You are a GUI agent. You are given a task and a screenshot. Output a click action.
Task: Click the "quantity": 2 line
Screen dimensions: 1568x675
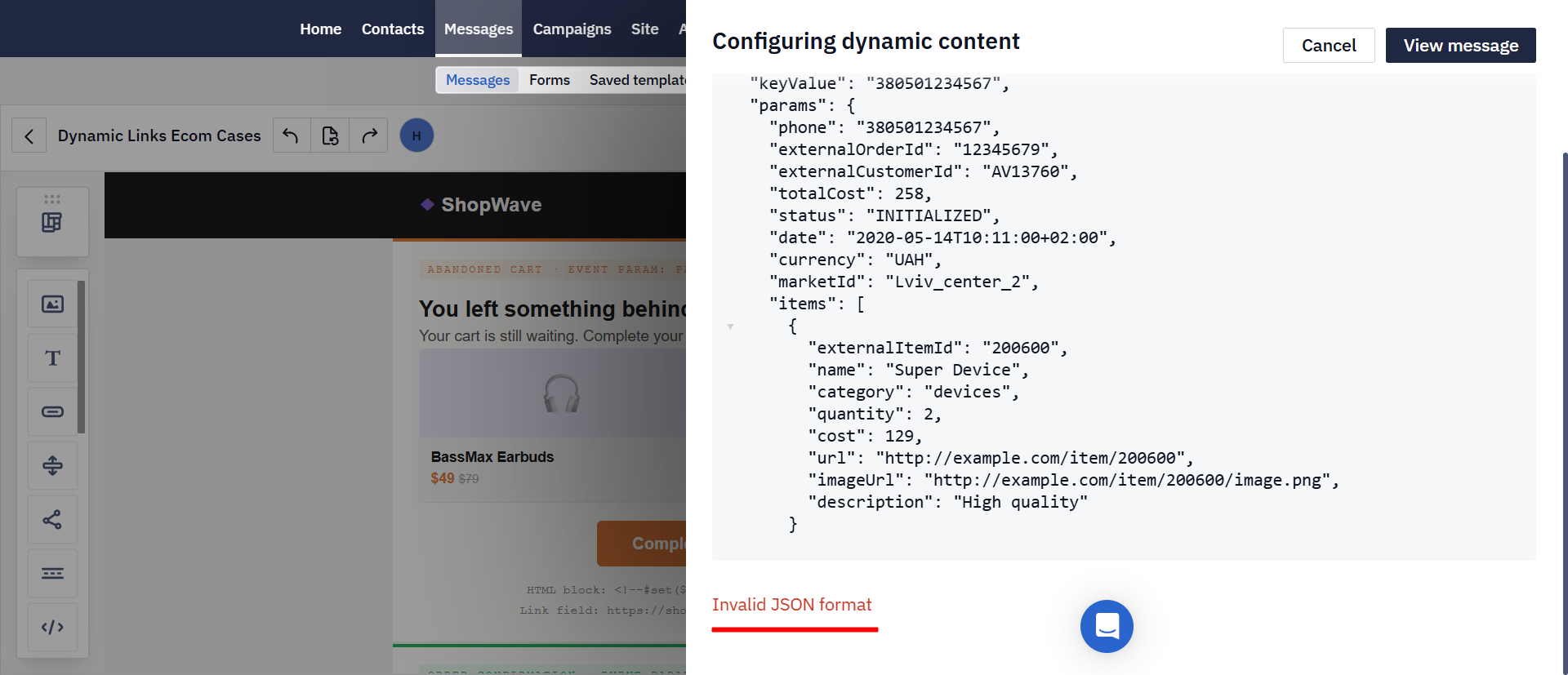click(x=875, y=414)
